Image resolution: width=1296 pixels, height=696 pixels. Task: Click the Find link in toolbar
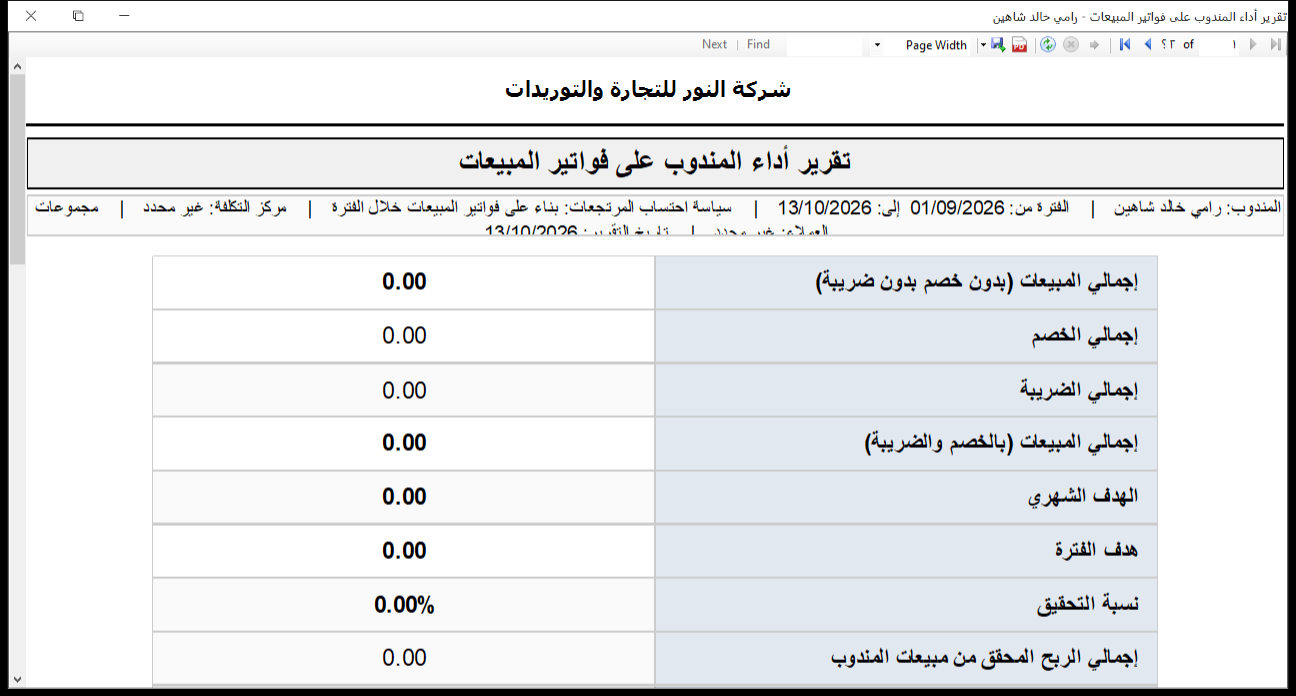[x=758, y=44]
